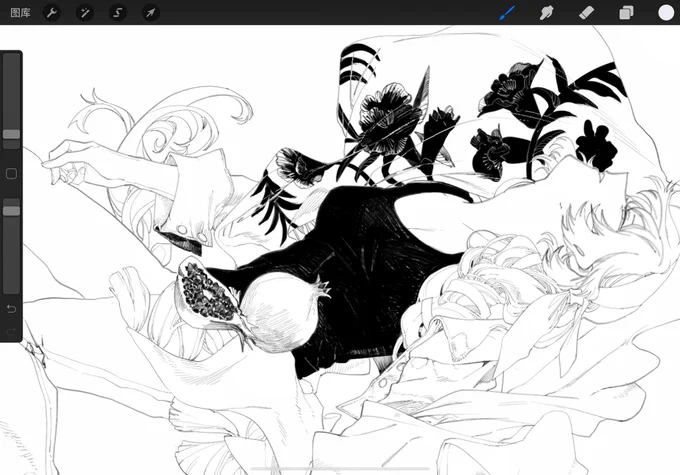
Task: Open the Adjustments magic wand menu
Action: point(85,13)
